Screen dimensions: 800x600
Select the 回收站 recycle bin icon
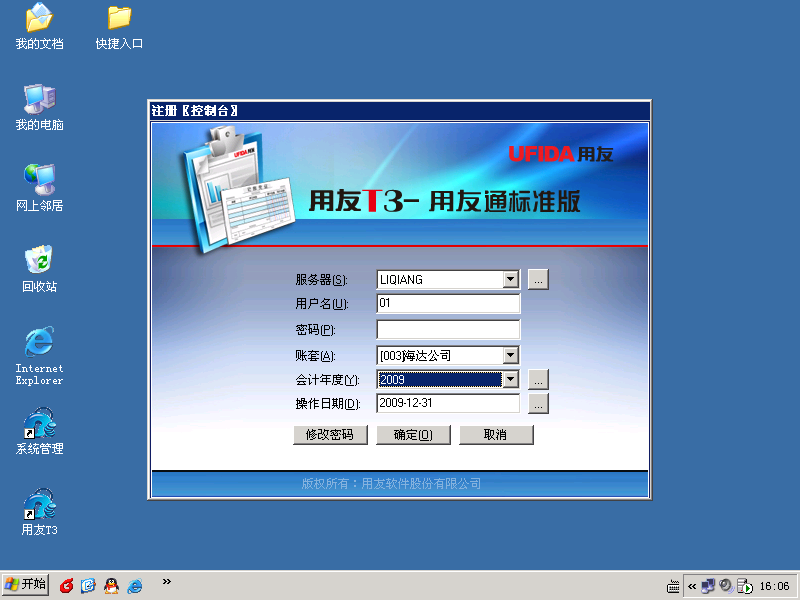coord(39,269)
